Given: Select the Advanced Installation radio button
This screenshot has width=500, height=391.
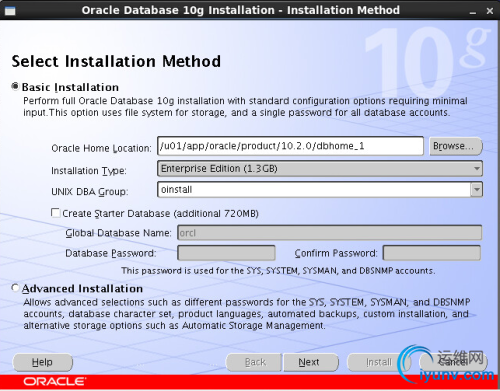Looking at the screenshot, I should click(x=15, y=288).
